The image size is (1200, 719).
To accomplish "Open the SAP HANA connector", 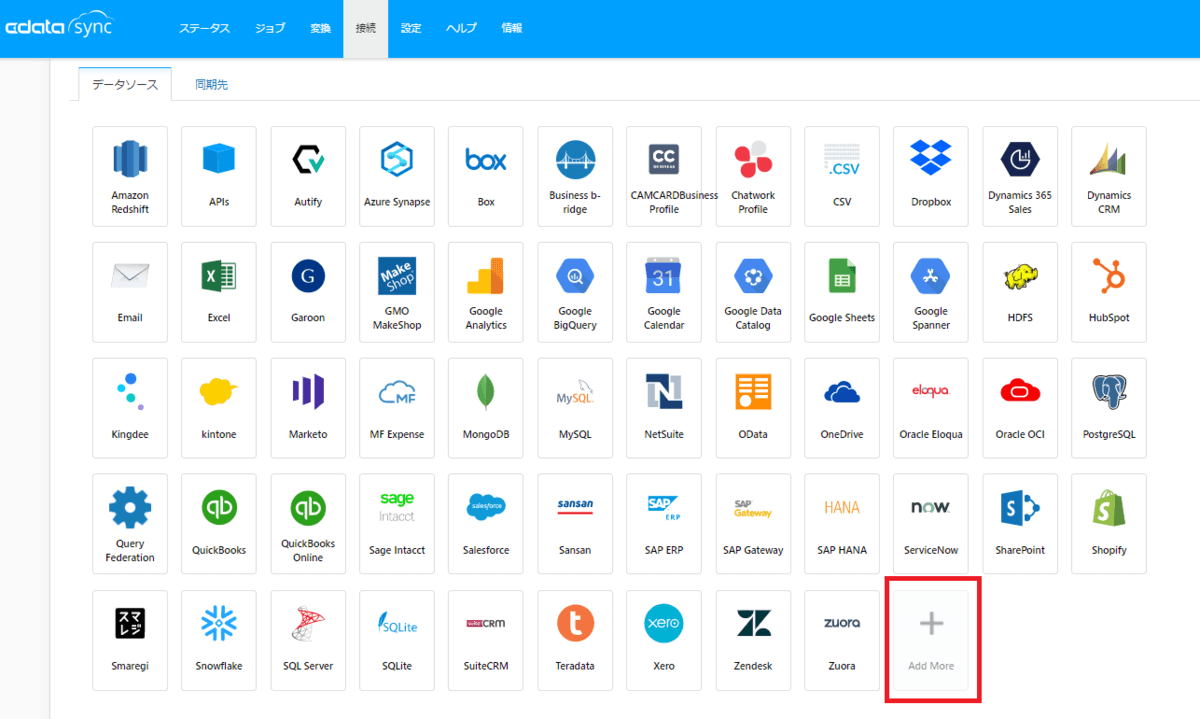I will (x=842, y=524).
